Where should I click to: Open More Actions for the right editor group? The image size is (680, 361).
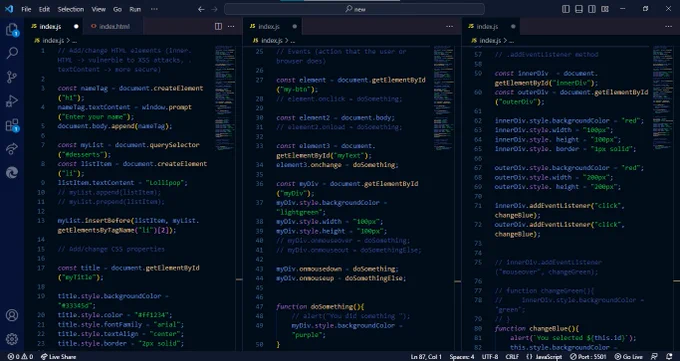coord(669,26)
